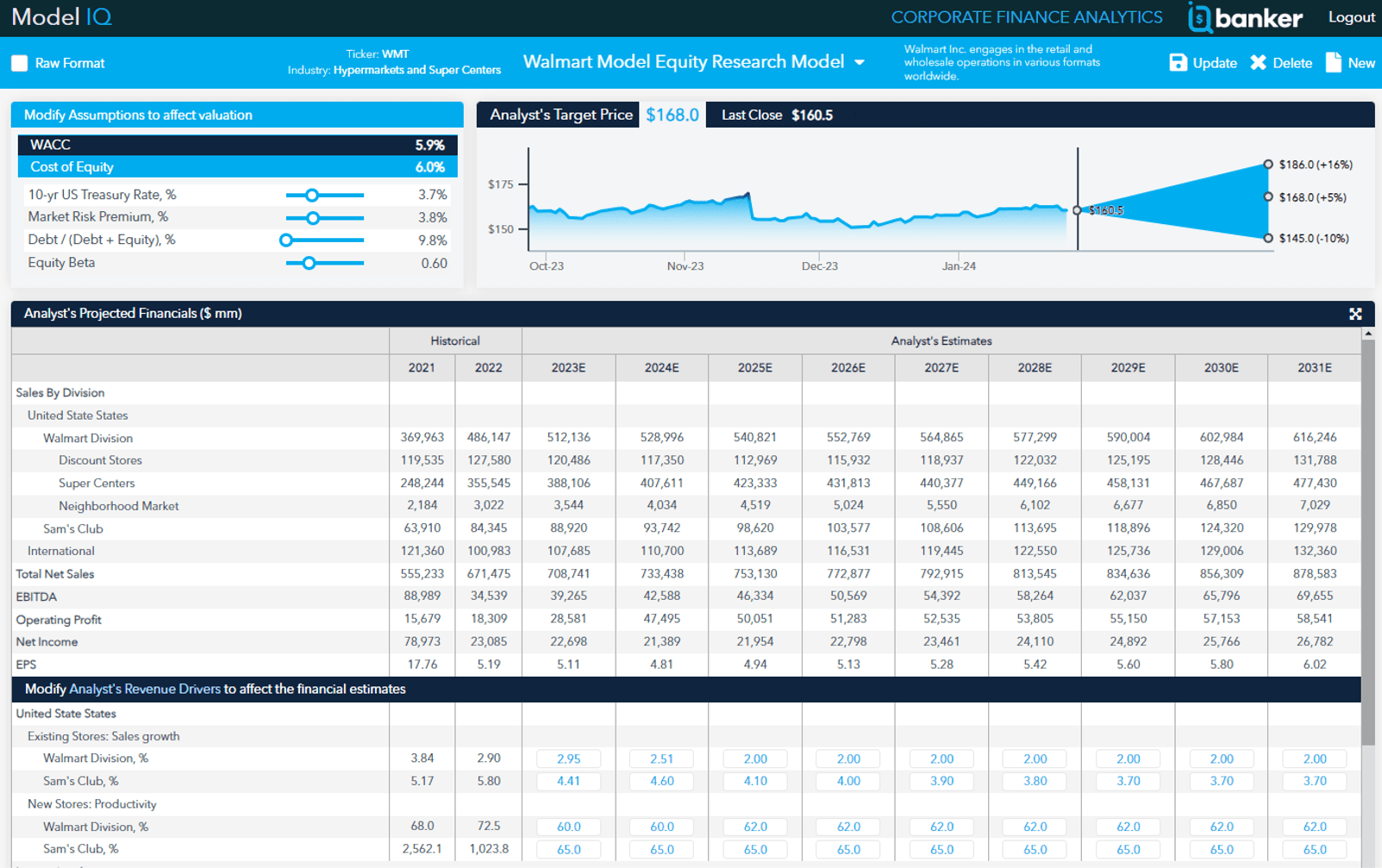The height and width of the screenshot is (868, 1382).
Task: Edit Sam's Club productivity 2031E field
Action: click(x=1315, y=849)
